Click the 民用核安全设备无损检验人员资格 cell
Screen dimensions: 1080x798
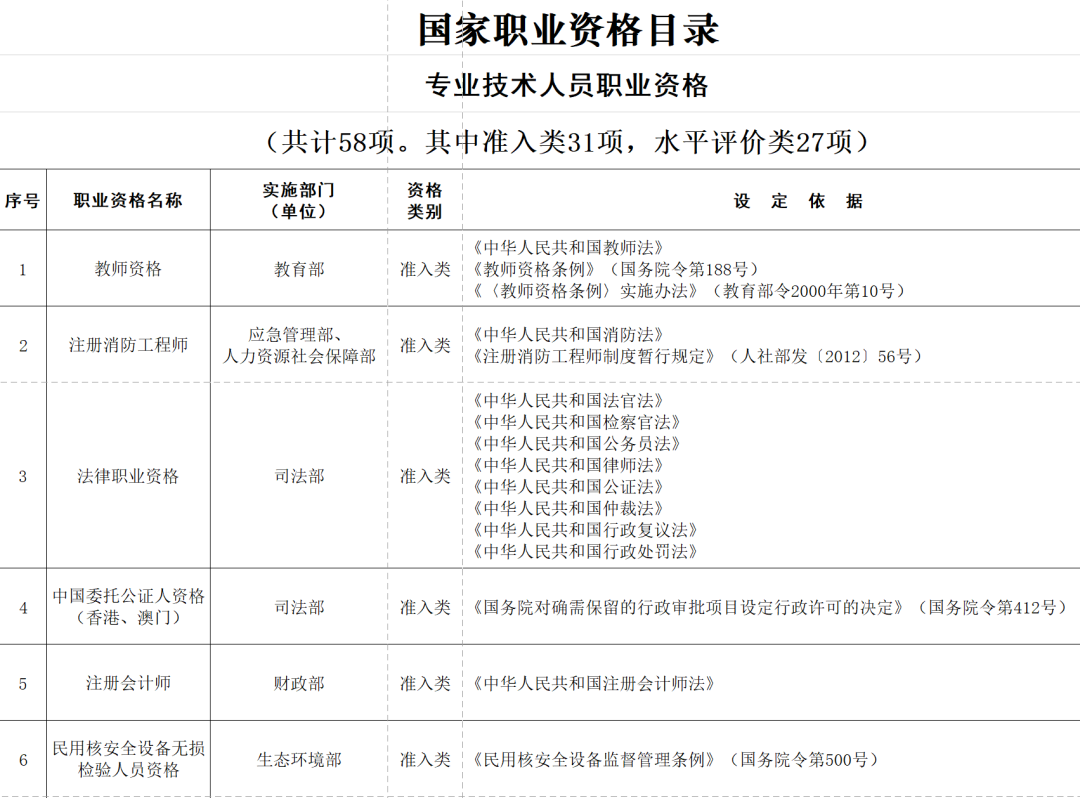coord(128,759)
